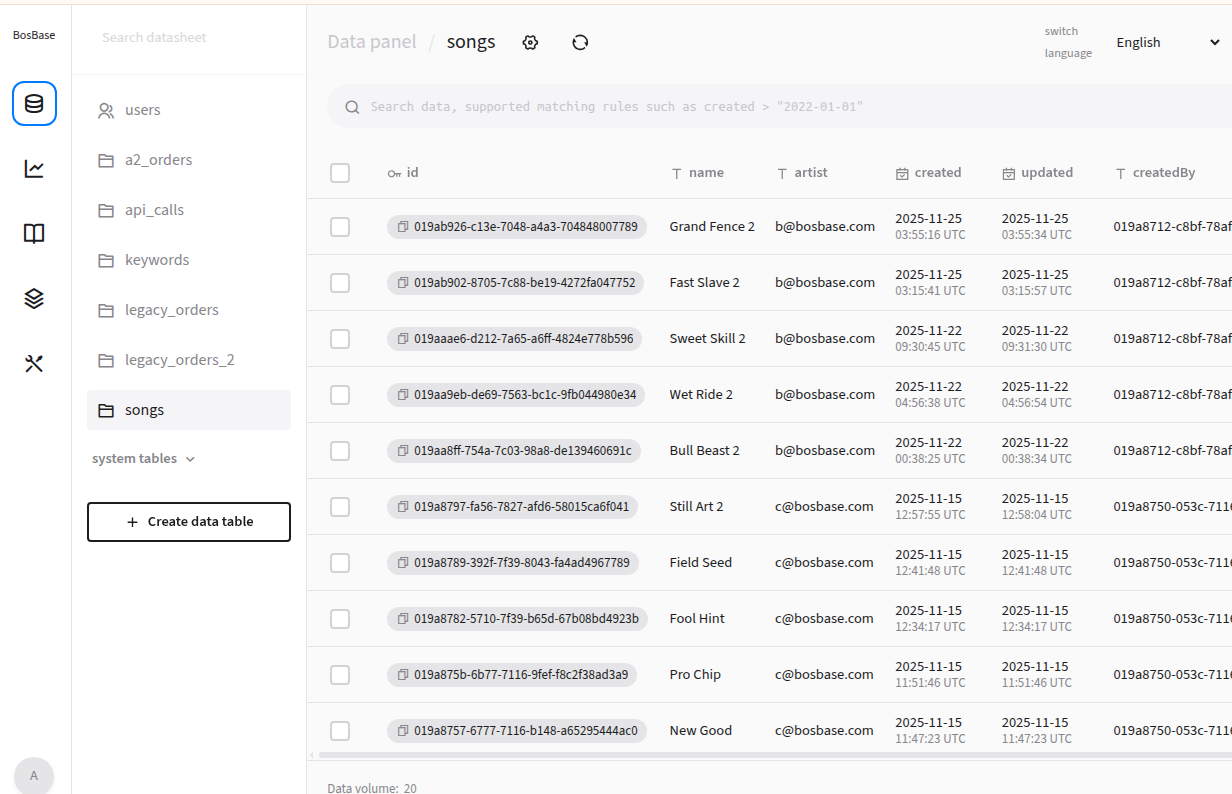Check the Field Seed row

pos(340,563)
